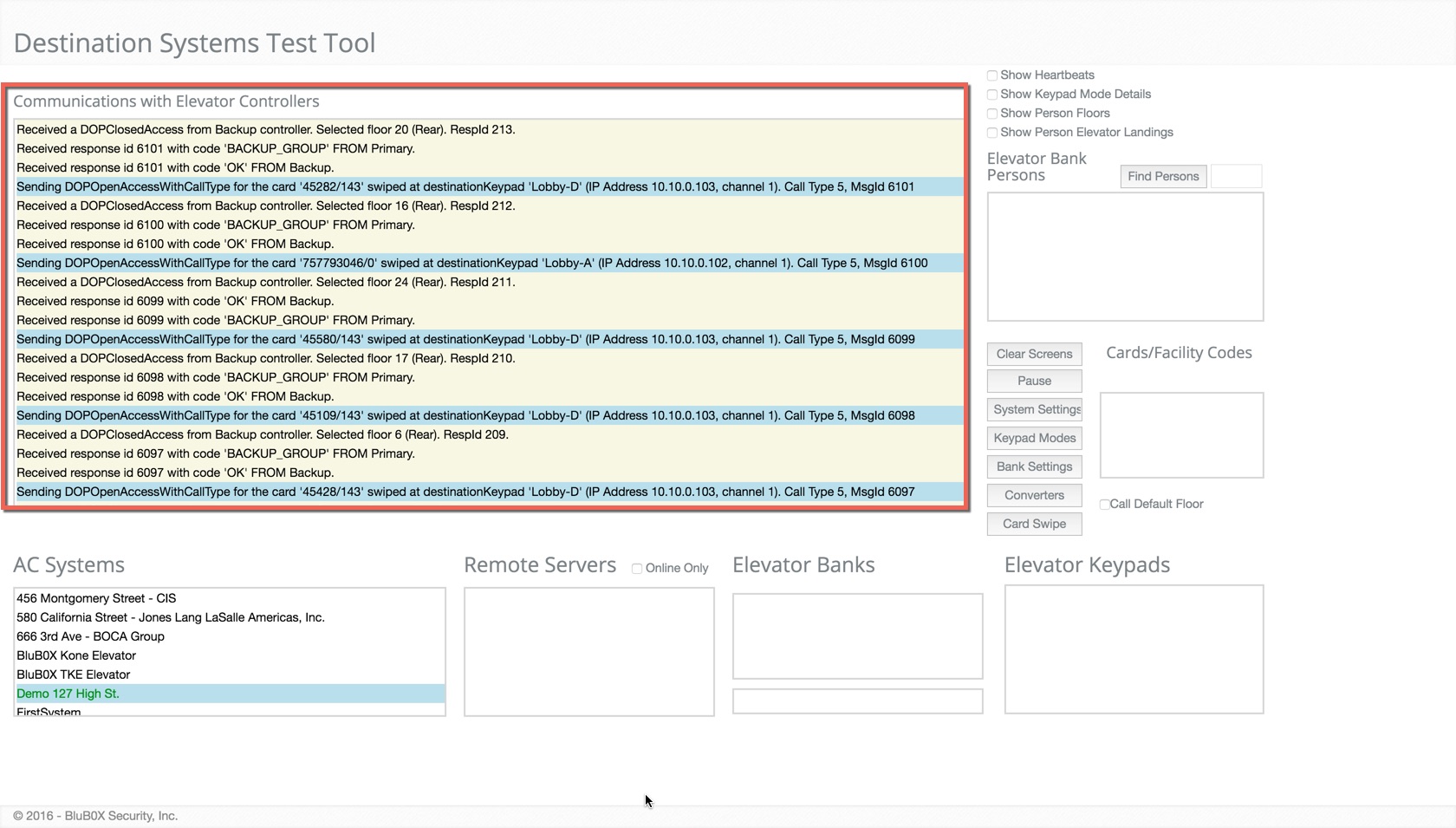Check the Online Only filter for Remote Servers
Image resolution: width=1456 pixels, height=828 pixels.
638,567
